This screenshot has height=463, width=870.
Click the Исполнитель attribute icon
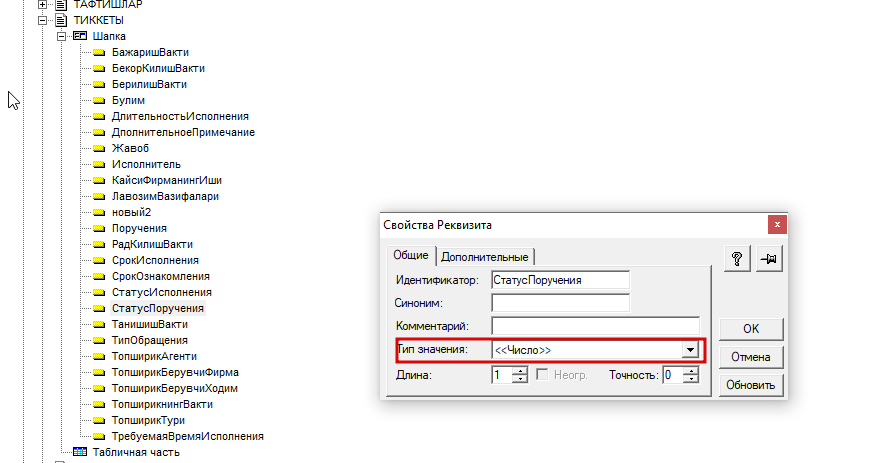[x=99, y=164]
